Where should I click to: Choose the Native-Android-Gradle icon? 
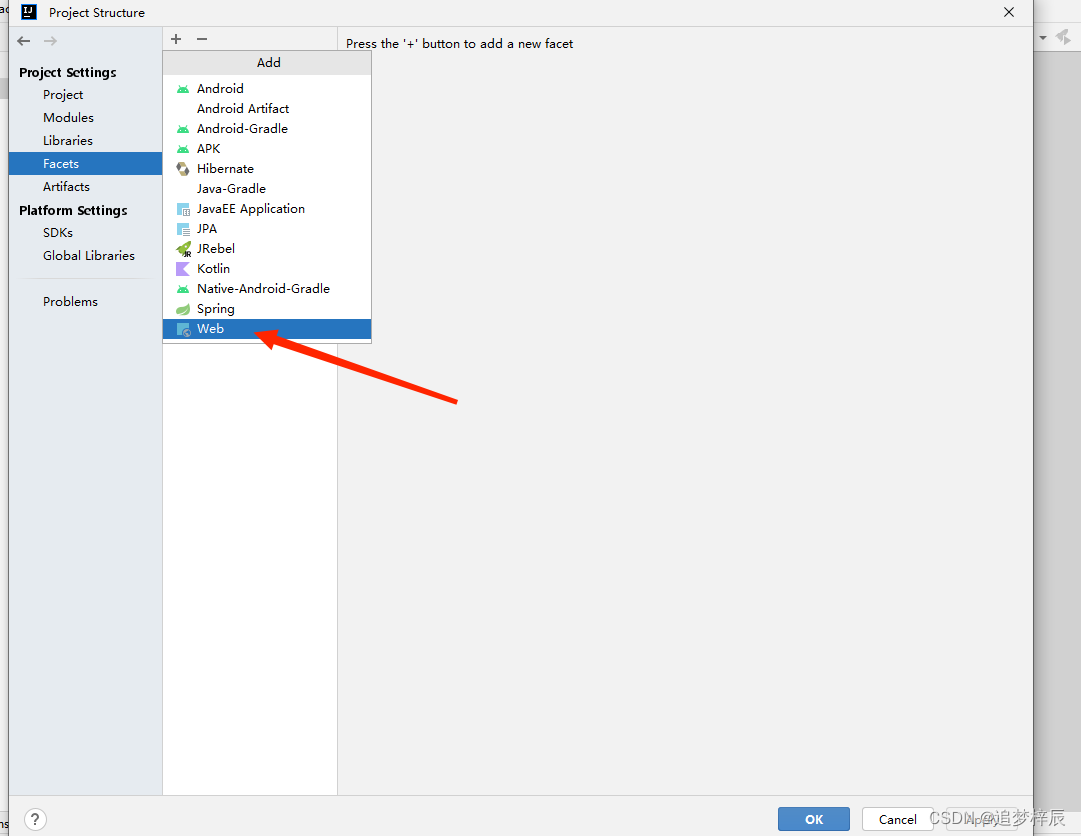coord(183,289)
